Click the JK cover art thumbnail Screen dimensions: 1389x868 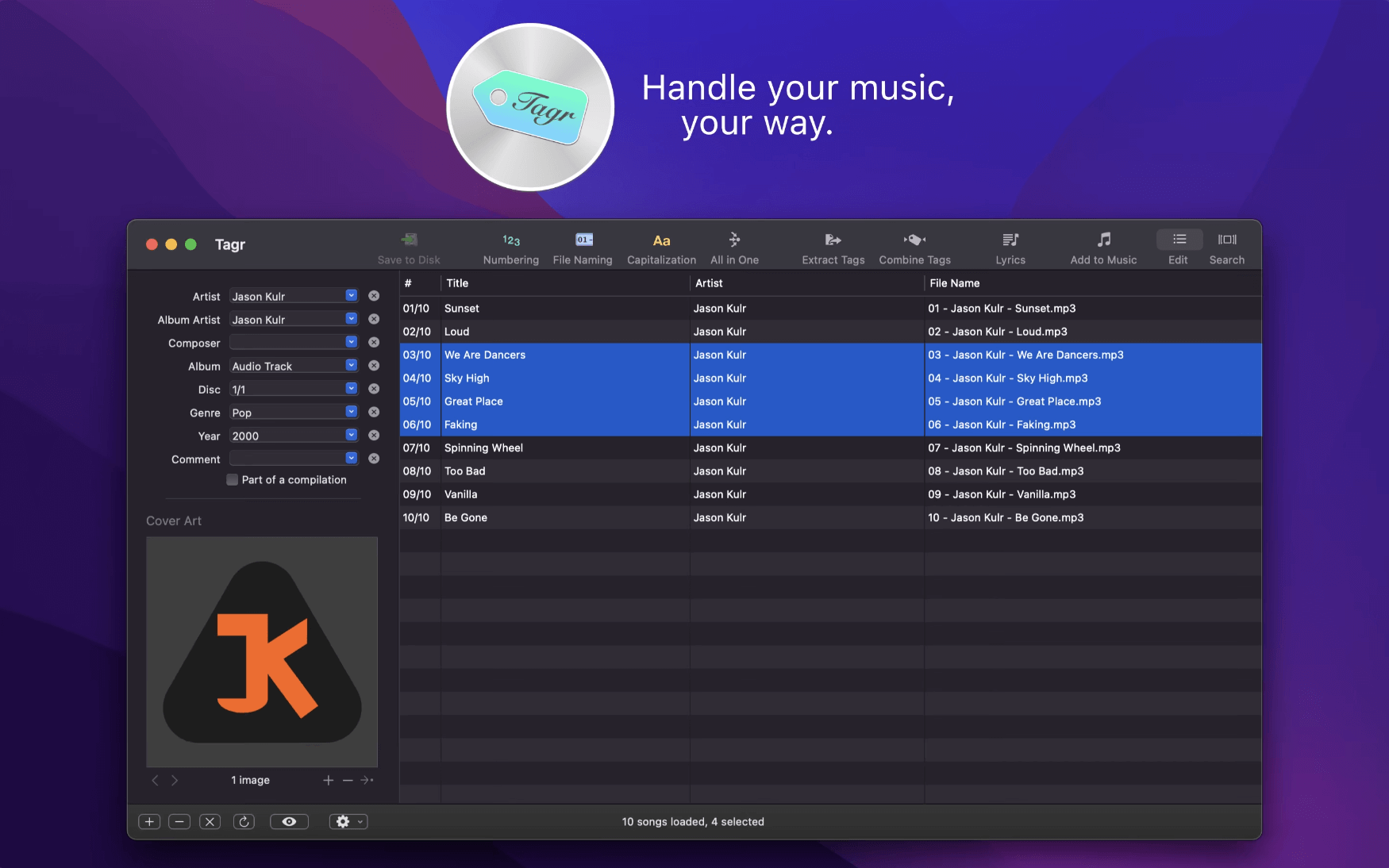coord(262,652)
